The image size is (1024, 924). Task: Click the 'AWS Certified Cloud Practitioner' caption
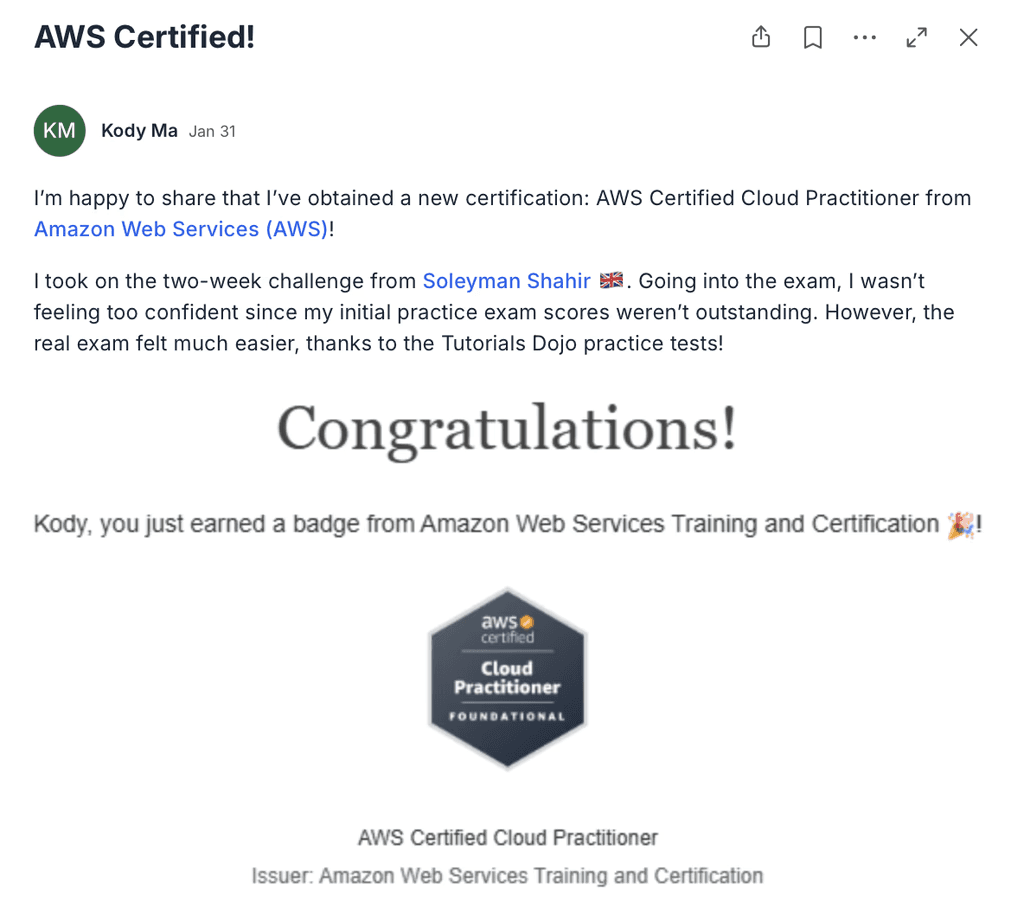pyautogui.click(x=507, y=837)
